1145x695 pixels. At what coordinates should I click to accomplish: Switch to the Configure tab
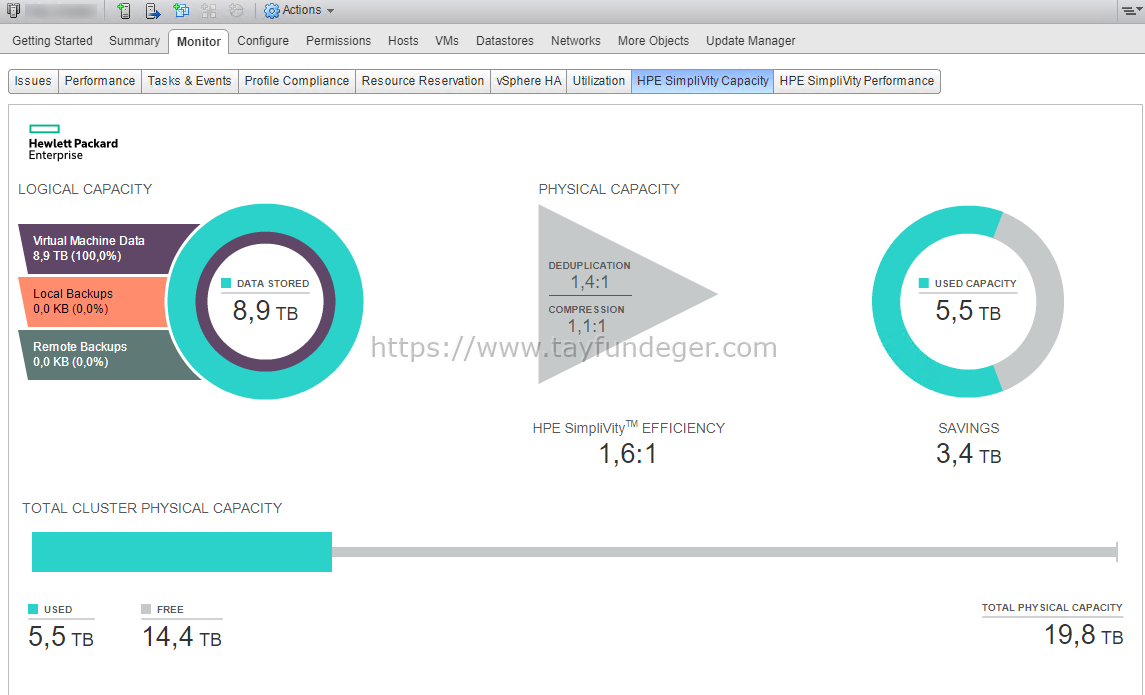pyautogui.click(x=263, y=41)
